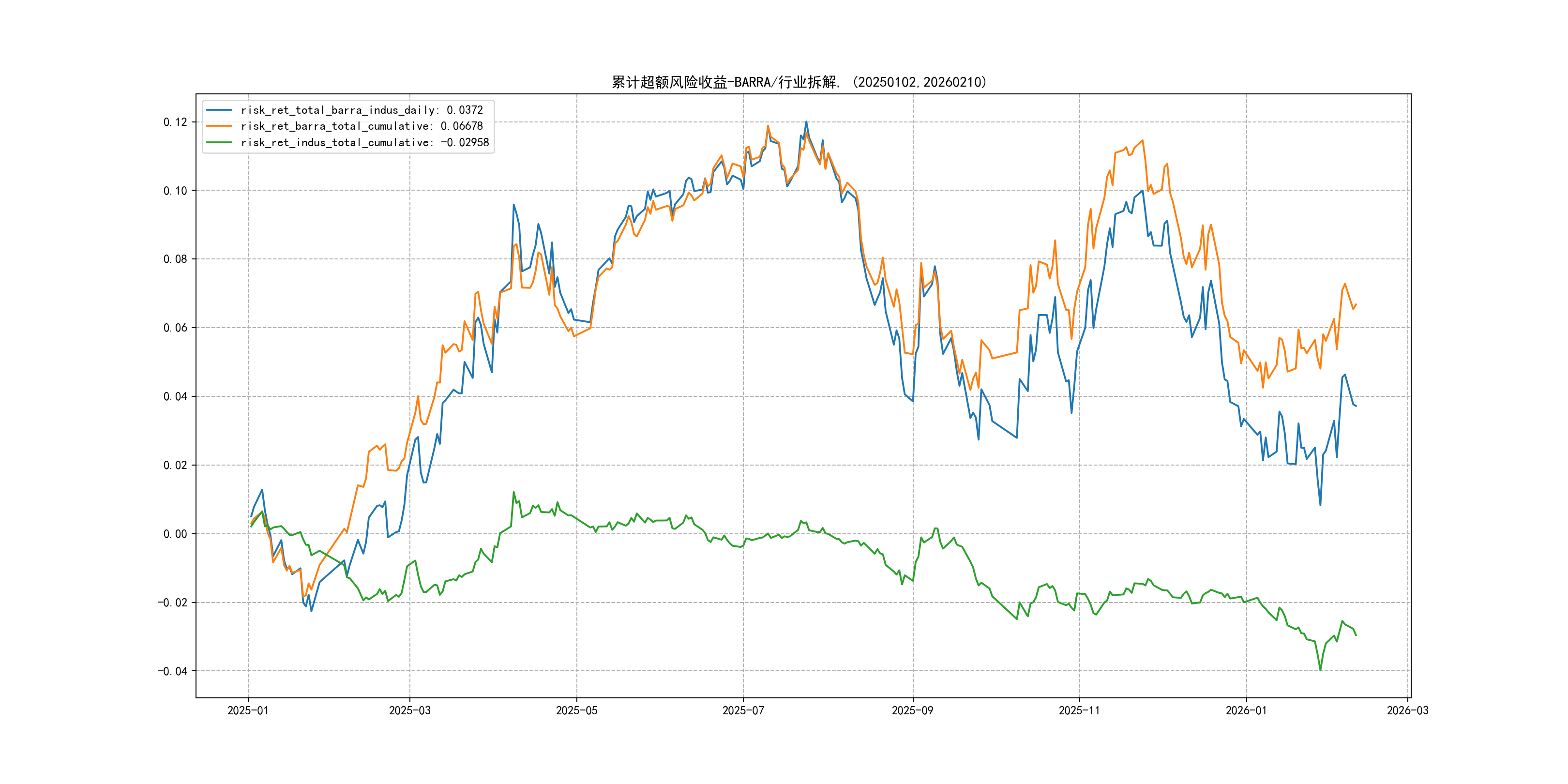Click the 0.12 y-axis tick label
The height and width of the screenshot is (784, 1568).
tap(175, 122)
